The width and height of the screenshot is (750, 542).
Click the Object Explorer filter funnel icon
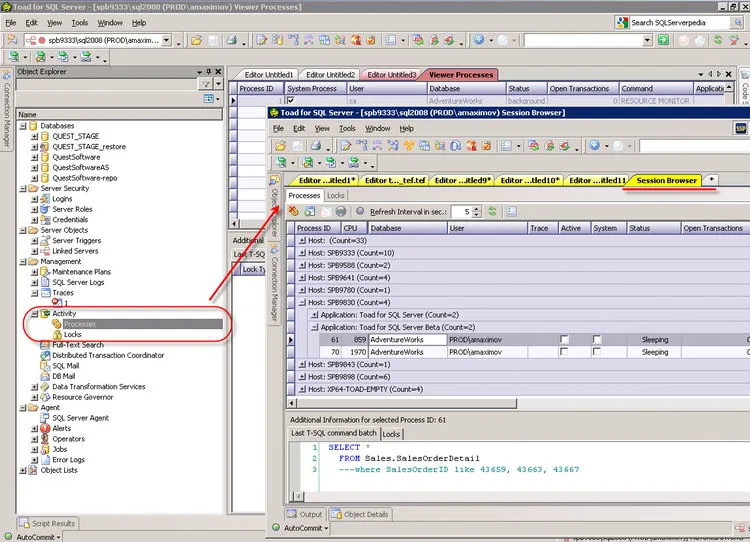pos(206,84)
